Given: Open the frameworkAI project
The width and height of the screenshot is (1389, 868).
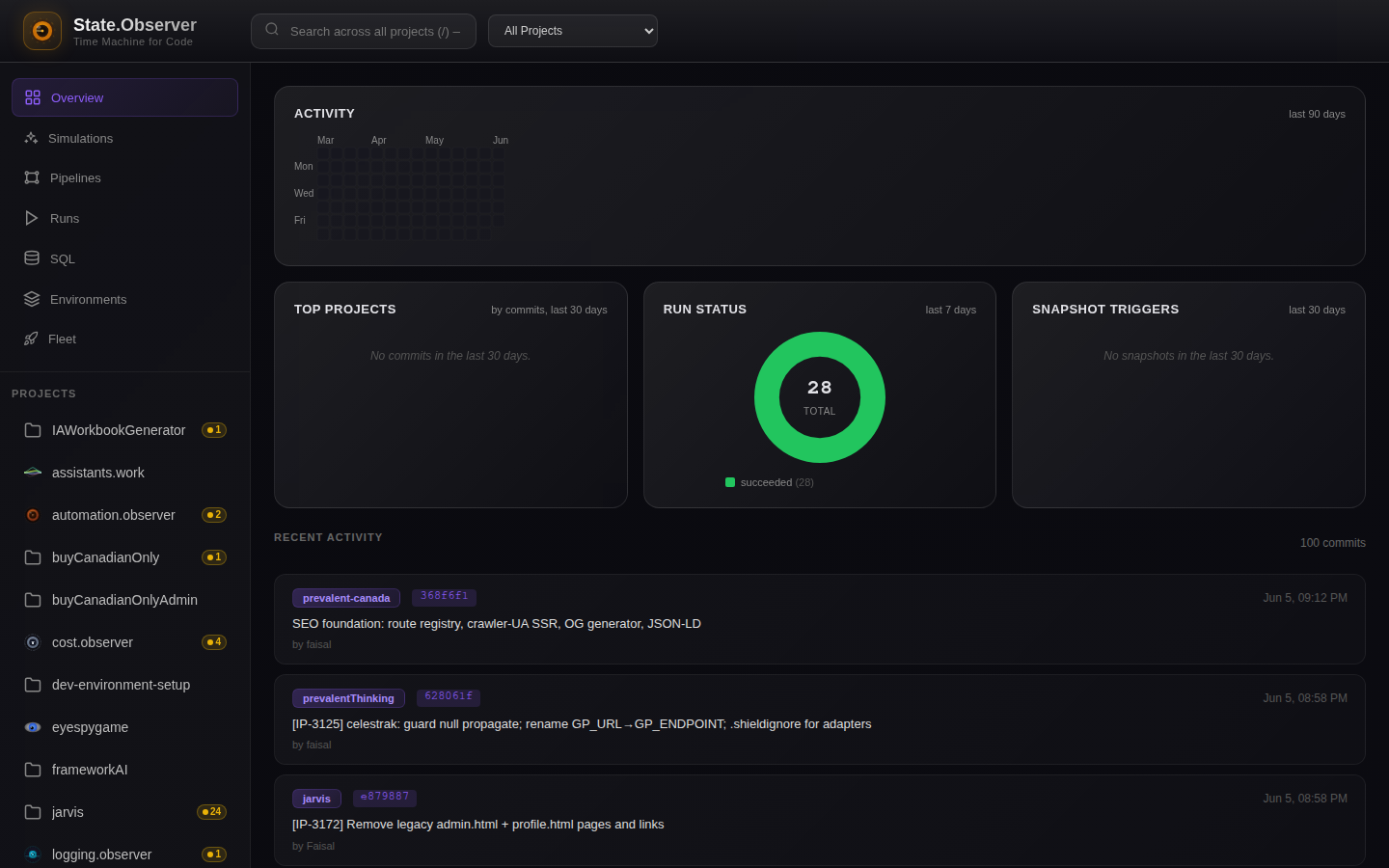Looking at the screenshot, I should [124, 770].
